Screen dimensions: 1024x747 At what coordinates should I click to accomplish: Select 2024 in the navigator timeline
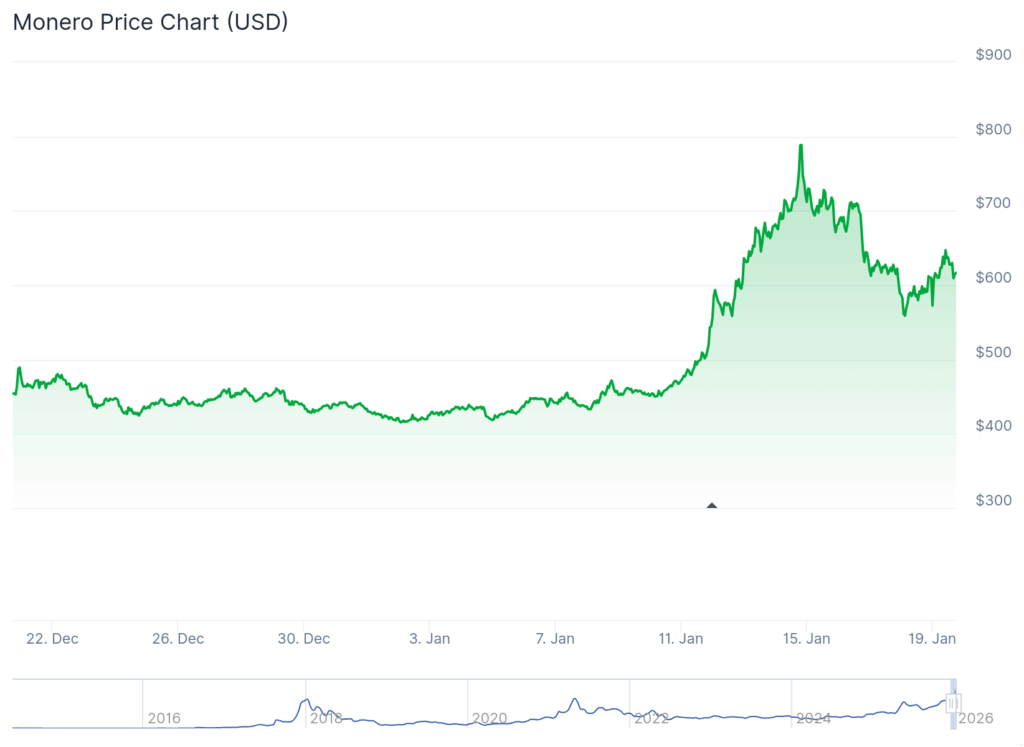click(813, 718)
